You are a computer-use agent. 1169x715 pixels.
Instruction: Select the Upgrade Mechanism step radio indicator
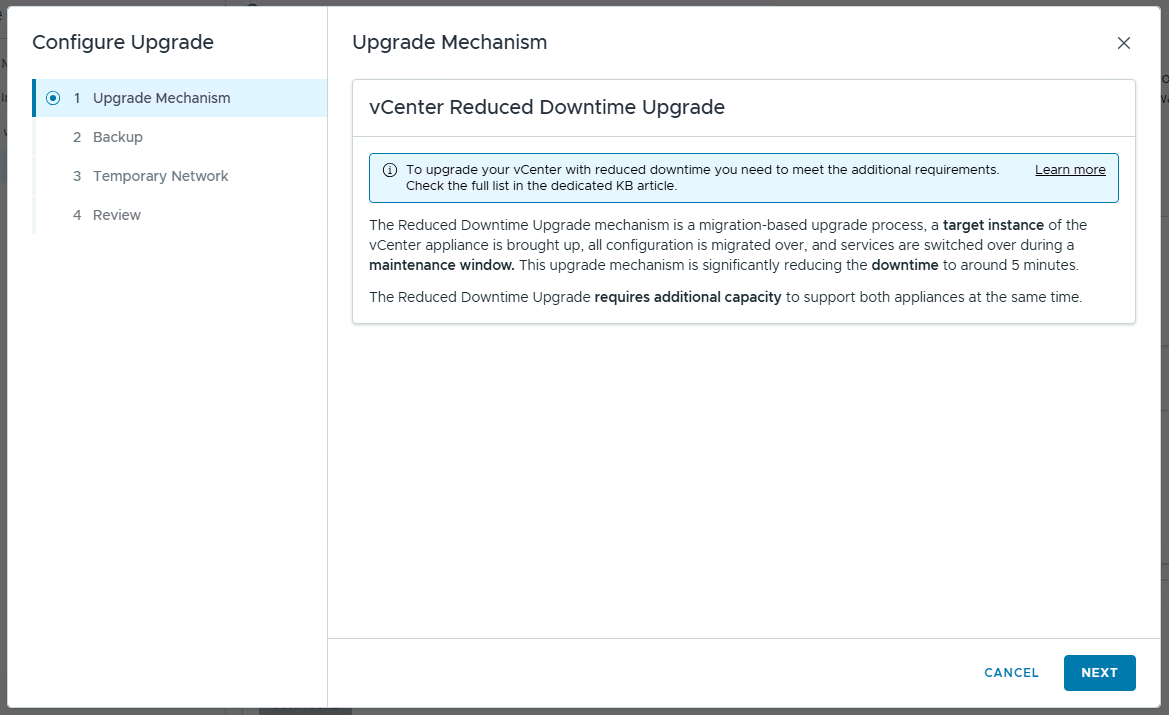tap(53, 98)
